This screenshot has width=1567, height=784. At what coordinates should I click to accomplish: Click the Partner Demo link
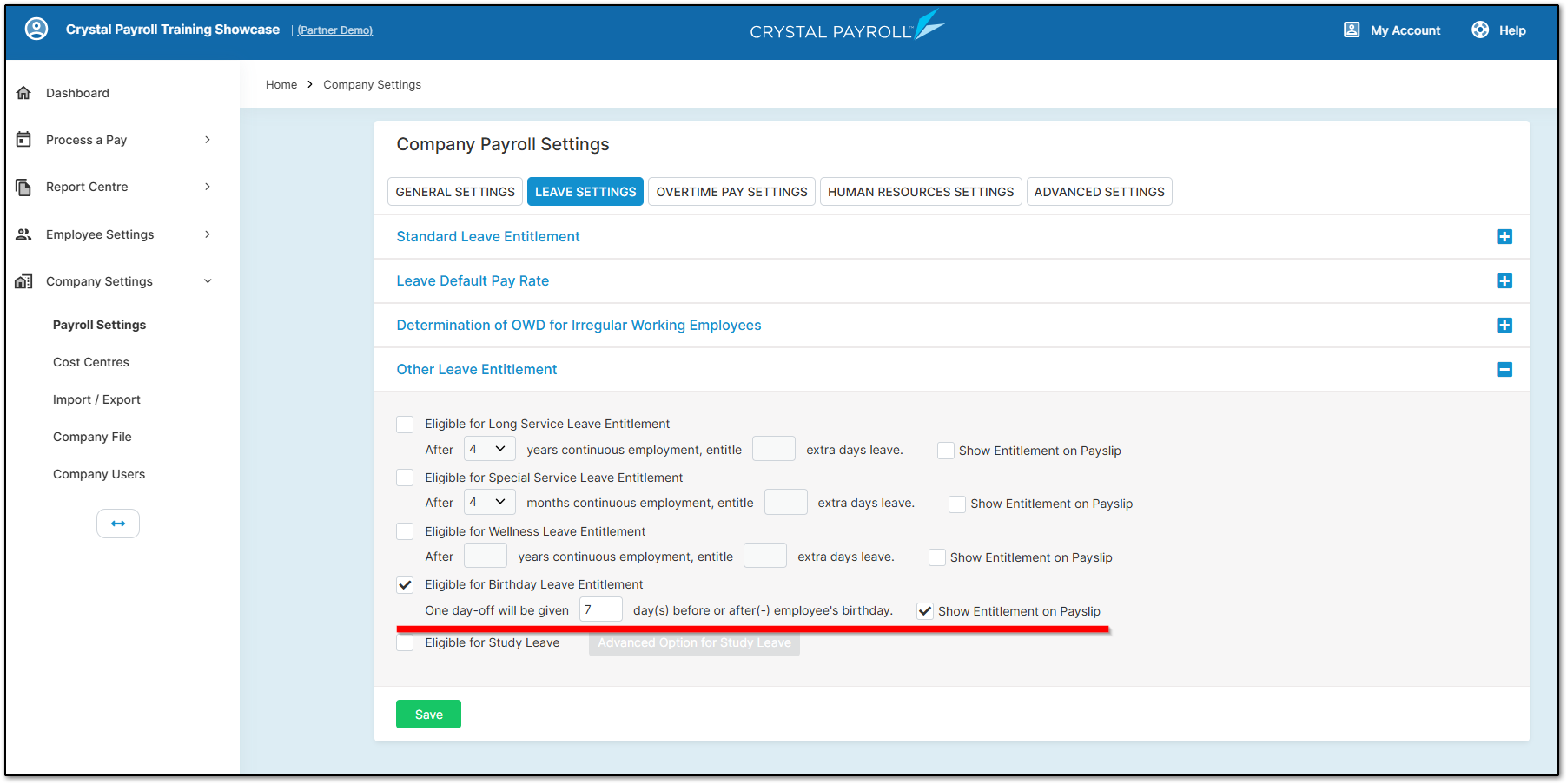coord(334,30)
